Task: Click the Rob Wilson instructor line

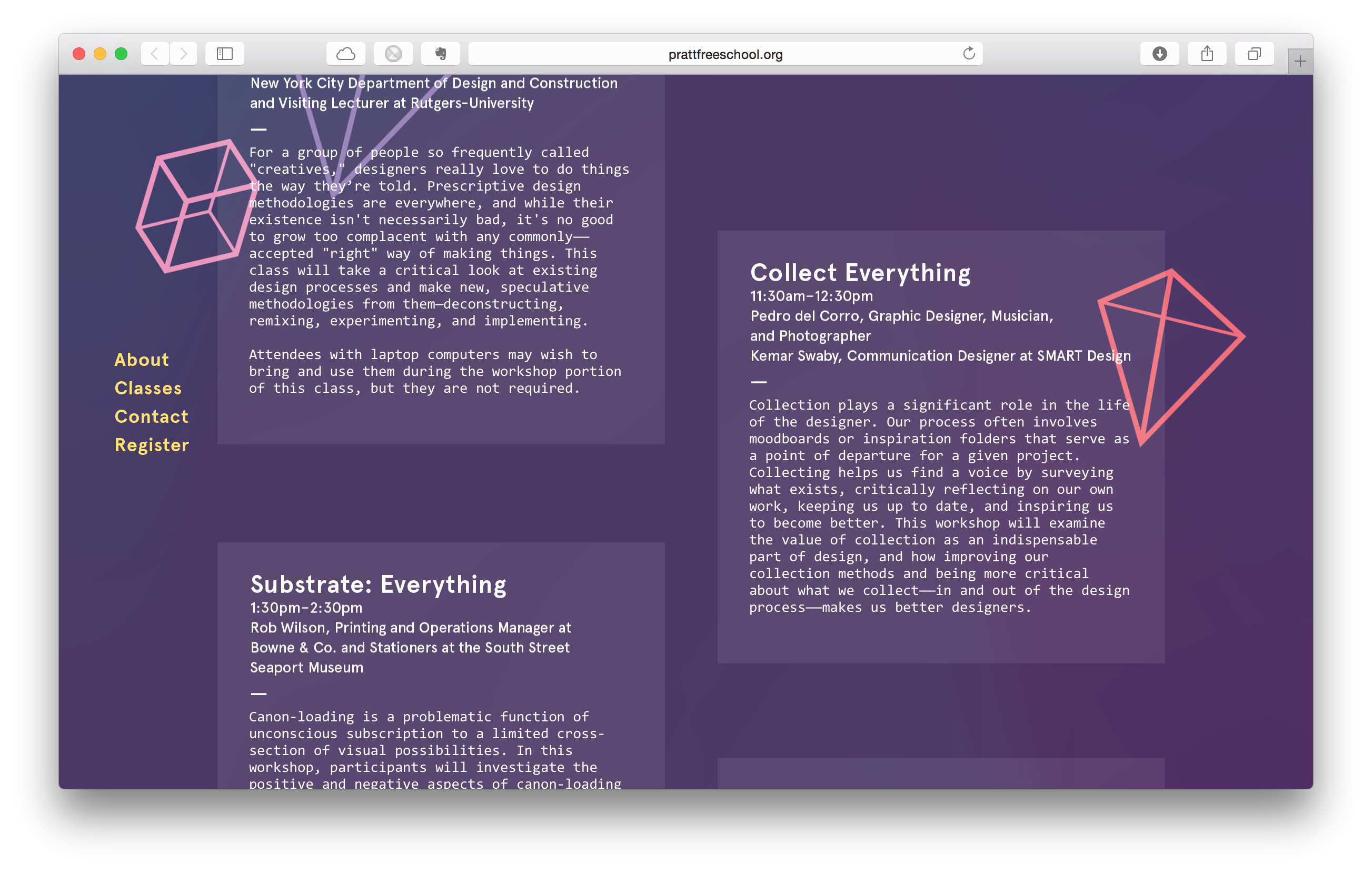Action: (x=410, y=647)
